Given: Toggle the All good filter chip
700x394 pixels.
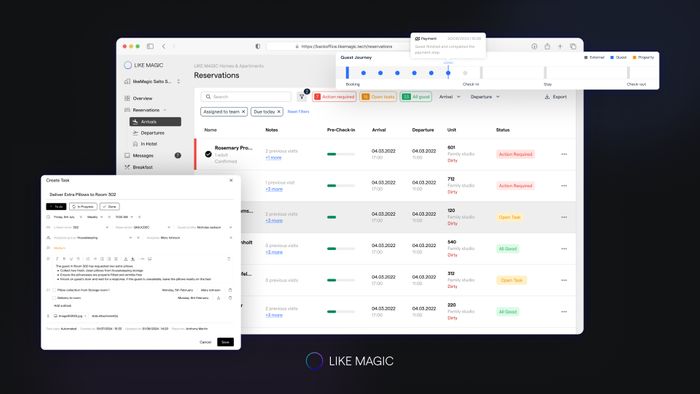Looking at the screenshot, I should (x=416, y=96).
